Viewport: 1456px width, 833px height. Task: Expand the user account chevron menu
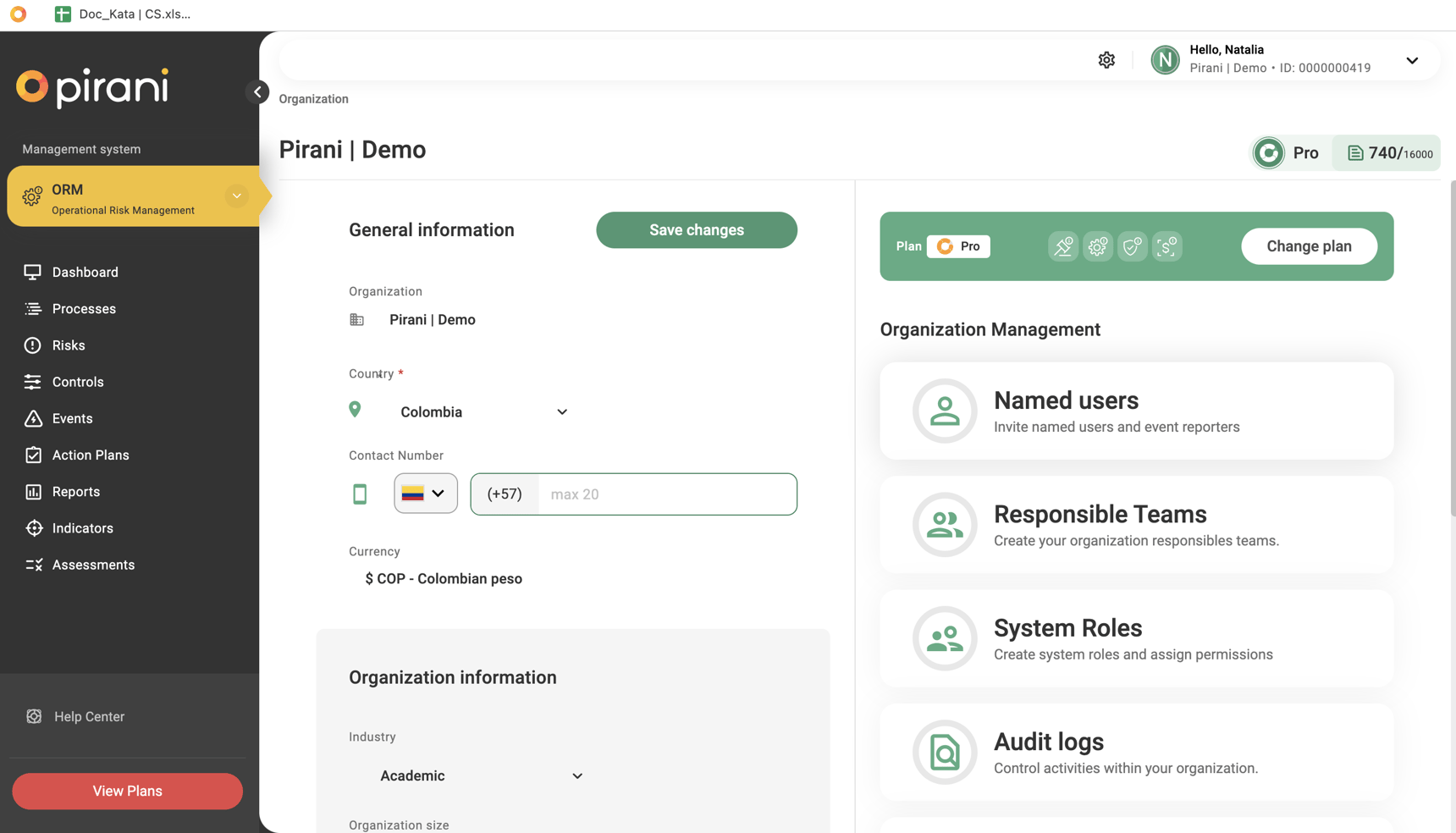[x=1412, y=60]
